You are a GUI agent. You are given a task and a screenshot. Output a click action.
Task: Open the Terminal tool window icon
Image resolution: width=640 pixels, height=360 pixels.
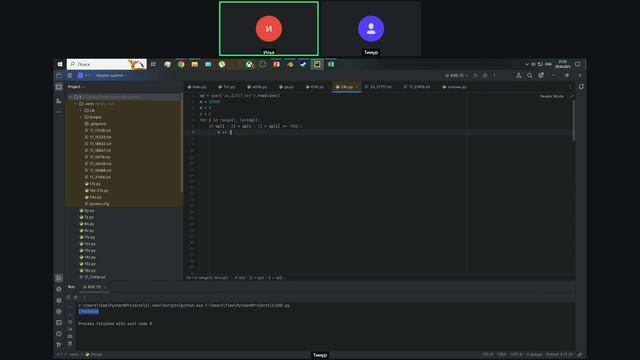(59, 322)
